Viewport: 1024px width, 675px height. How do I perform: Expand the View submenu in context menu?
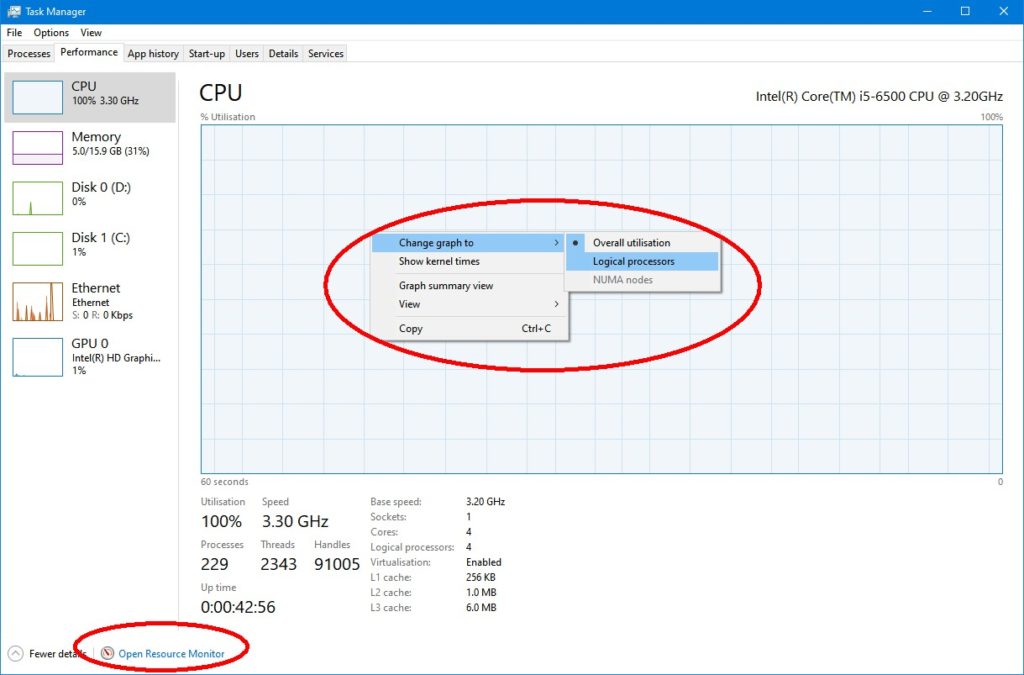click(468, 304)
